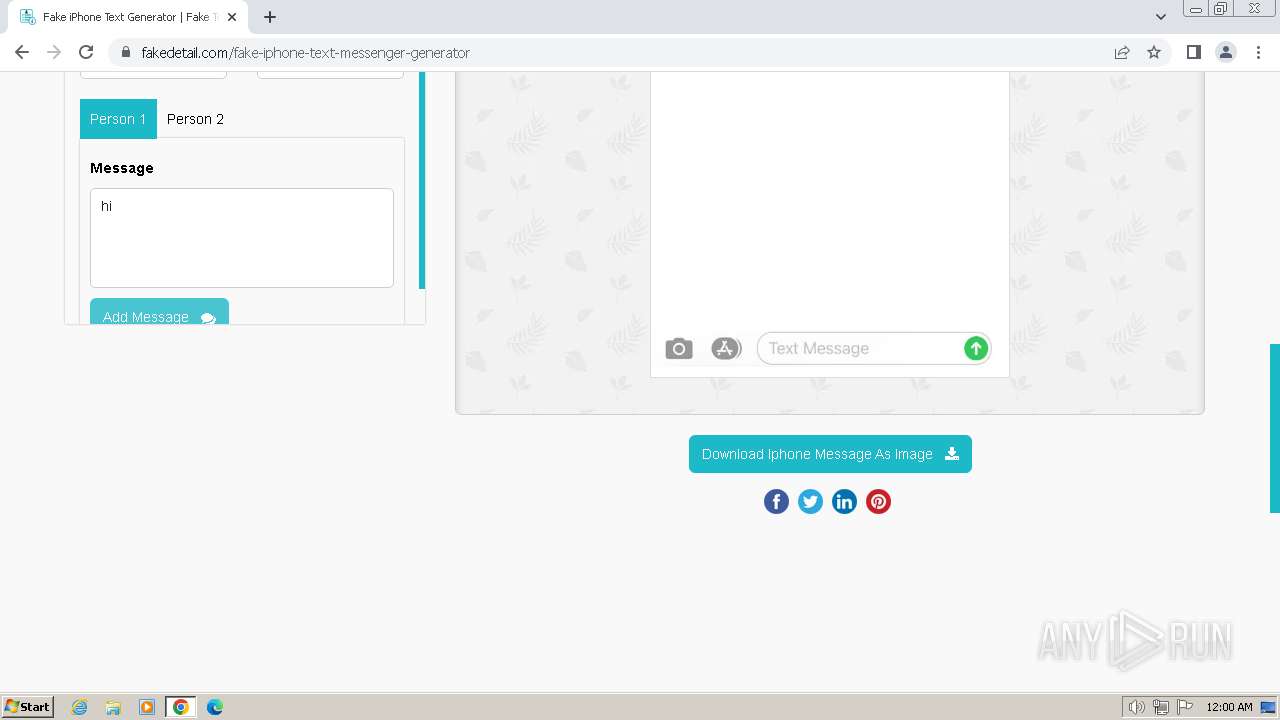Open the Windows Start menu
The height and width of the screenshot is (720, 1280).
pos(28,706)
